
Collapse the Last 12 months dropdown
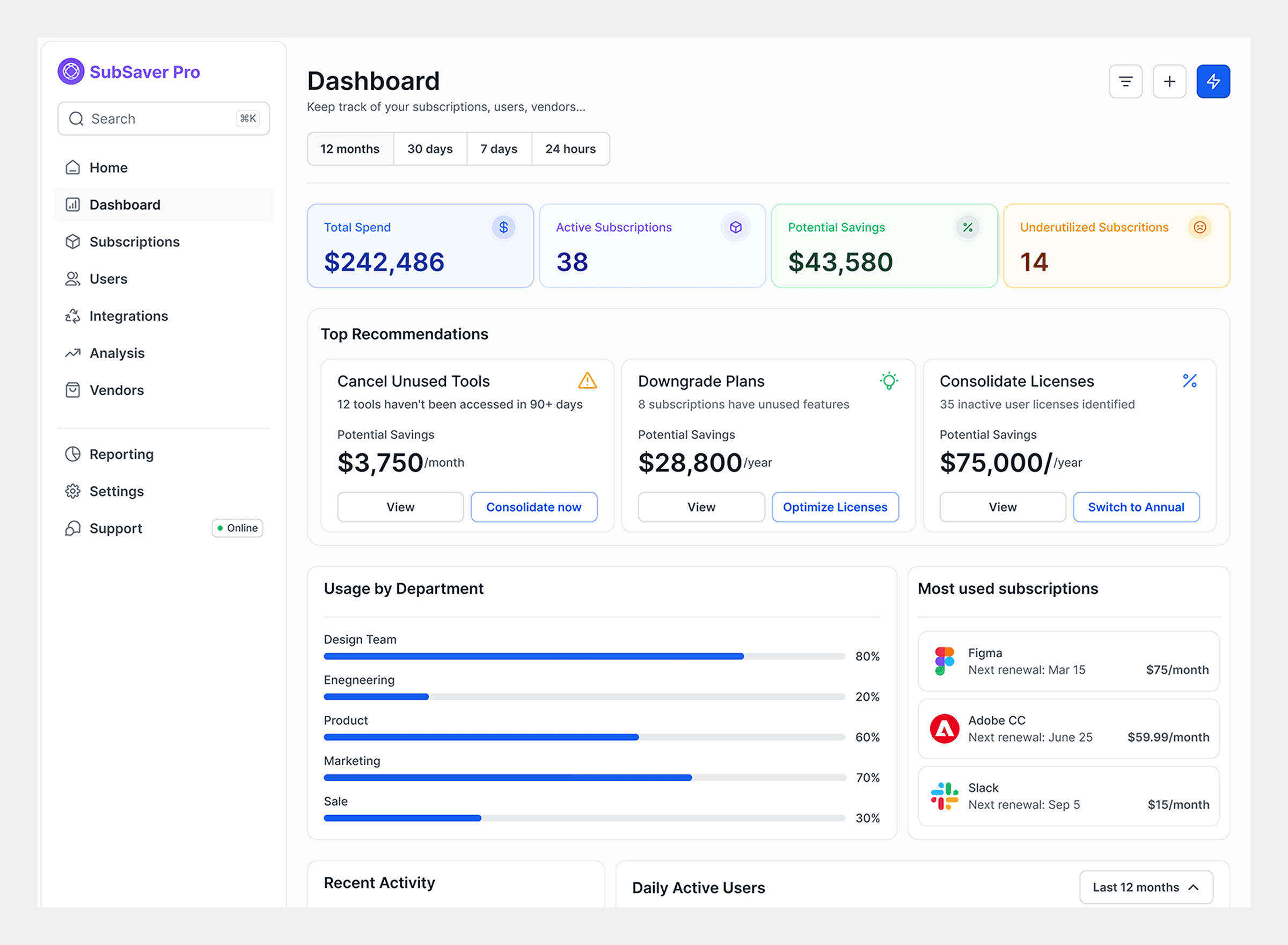click(x=1145, y=886)
